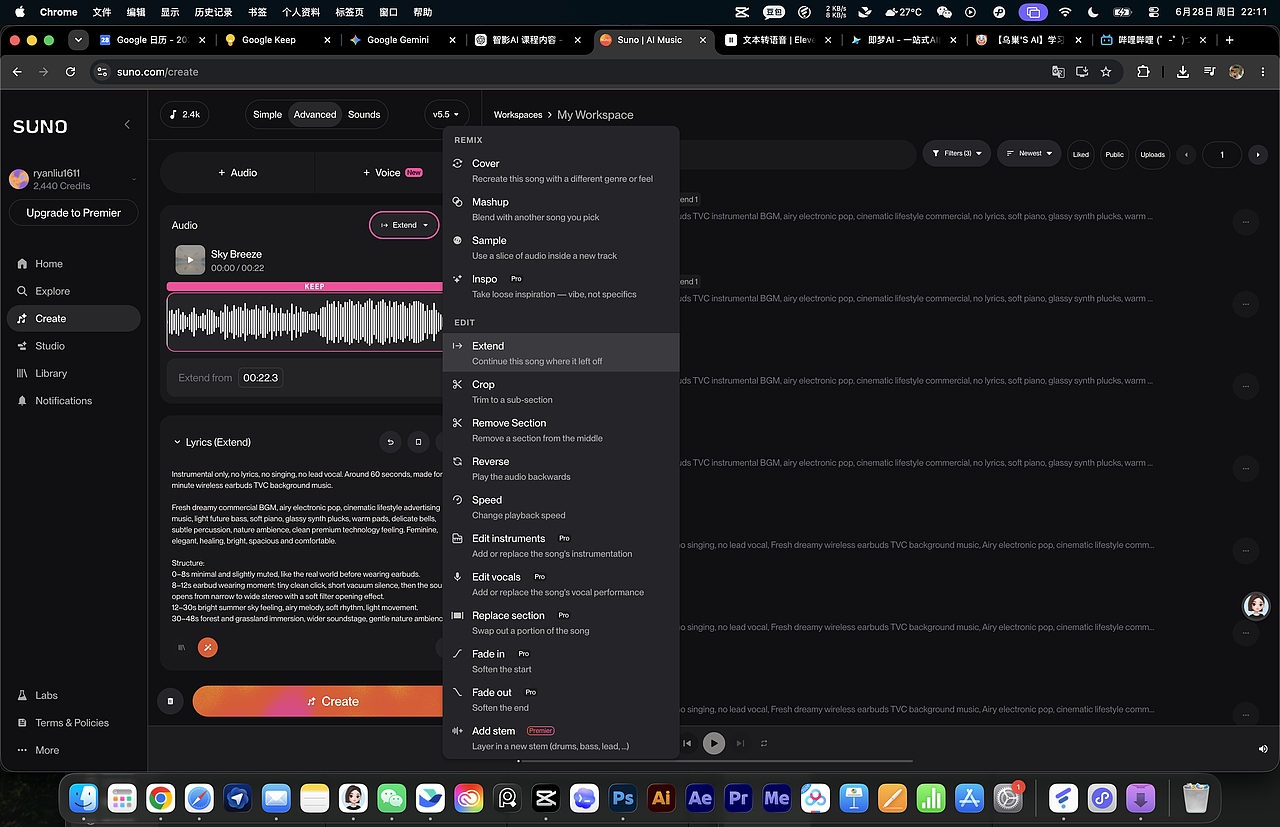1280x827 pixels.
Task: Click the three-dot menu of the first song
Action: (x=1245, y=221)
